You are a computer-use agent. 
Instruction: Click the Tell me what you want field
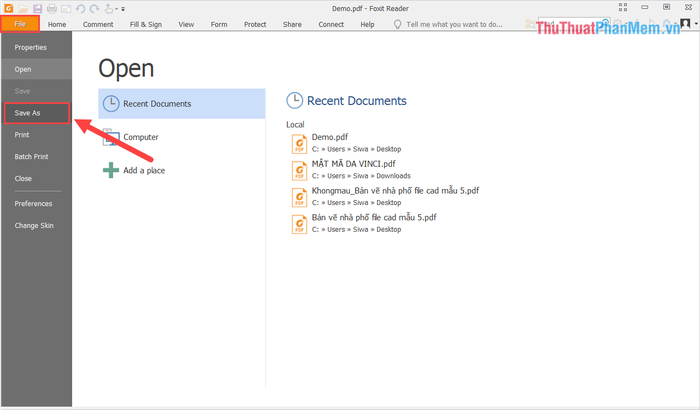tap(454, 24)
